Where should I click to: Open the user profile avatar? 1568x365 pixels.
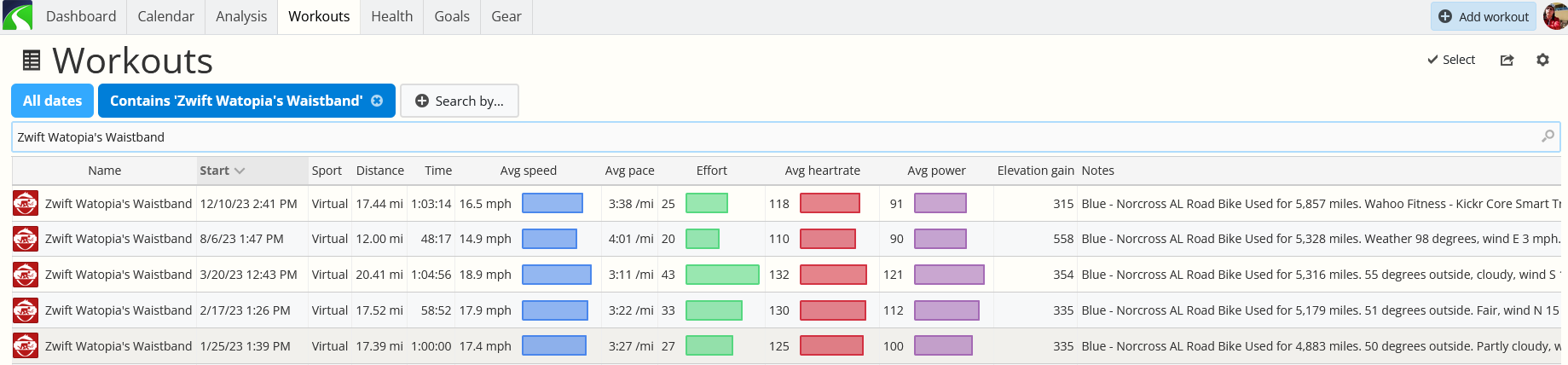tap(1555, 16)
